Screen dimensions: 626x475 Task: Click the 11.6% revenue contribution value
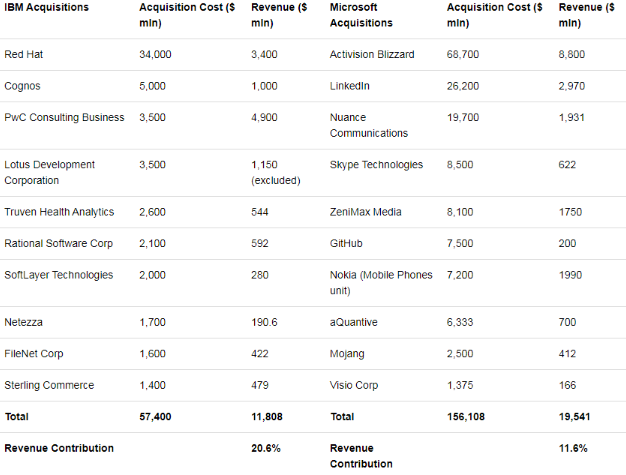[x=574, y=448]
